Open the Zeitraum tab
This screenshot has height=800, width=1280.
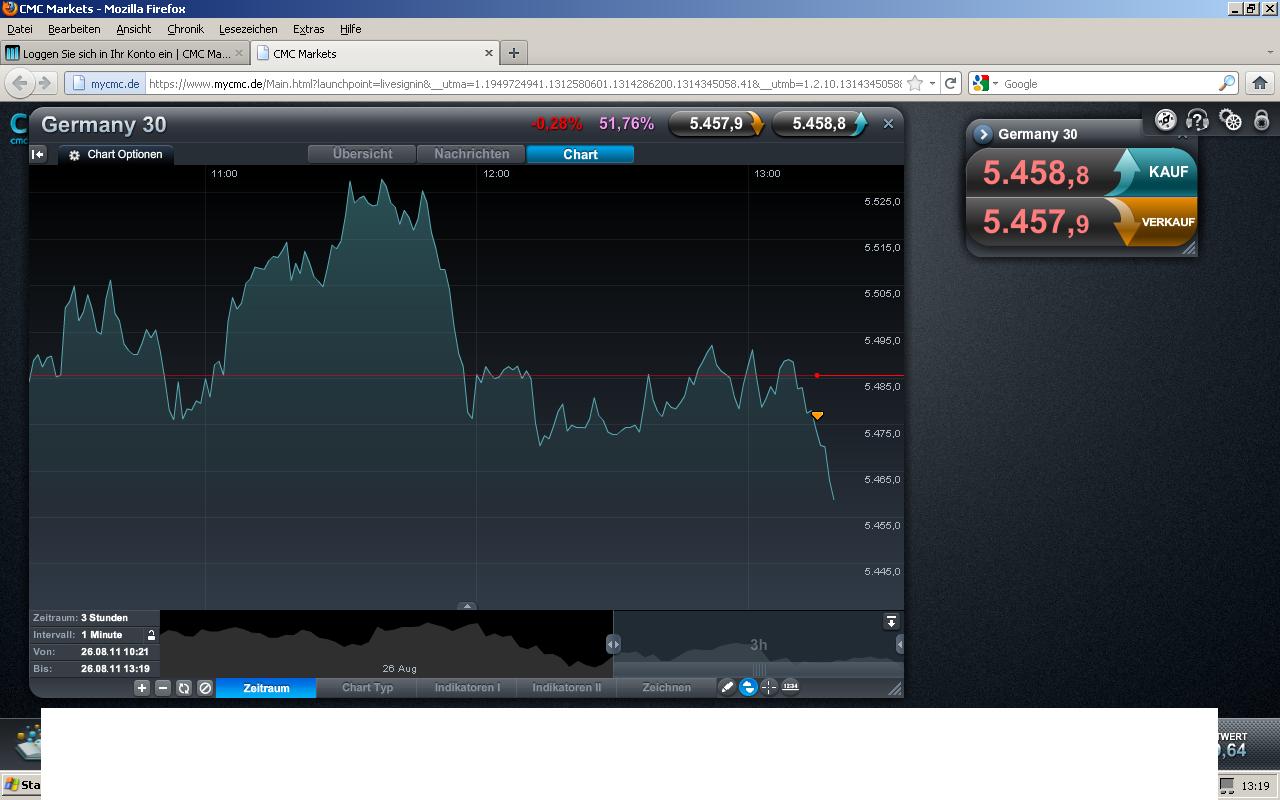click(x=266, y=688)
